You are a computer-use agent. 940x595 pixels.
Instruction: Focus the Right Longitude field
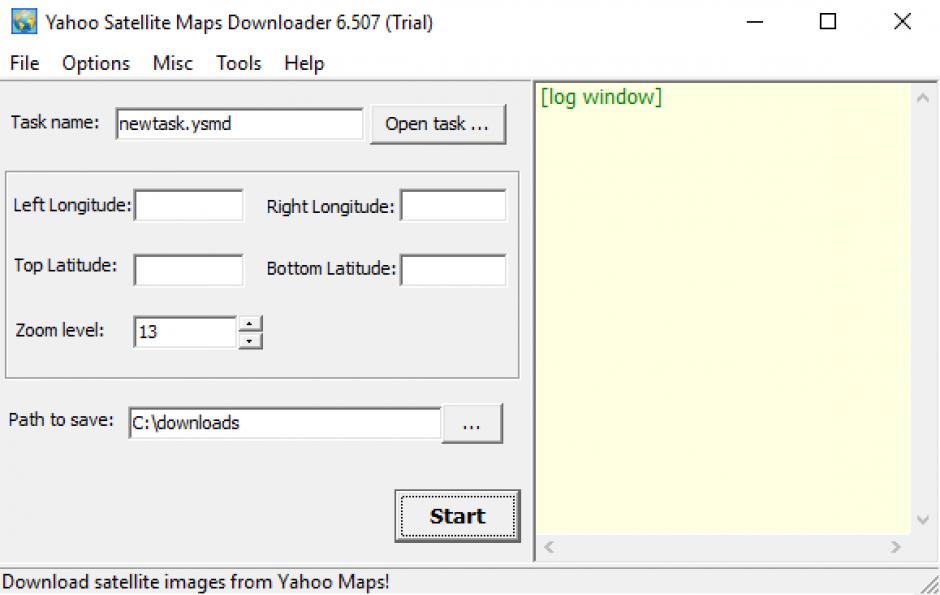pyautogui.click(x=453, y=206)
